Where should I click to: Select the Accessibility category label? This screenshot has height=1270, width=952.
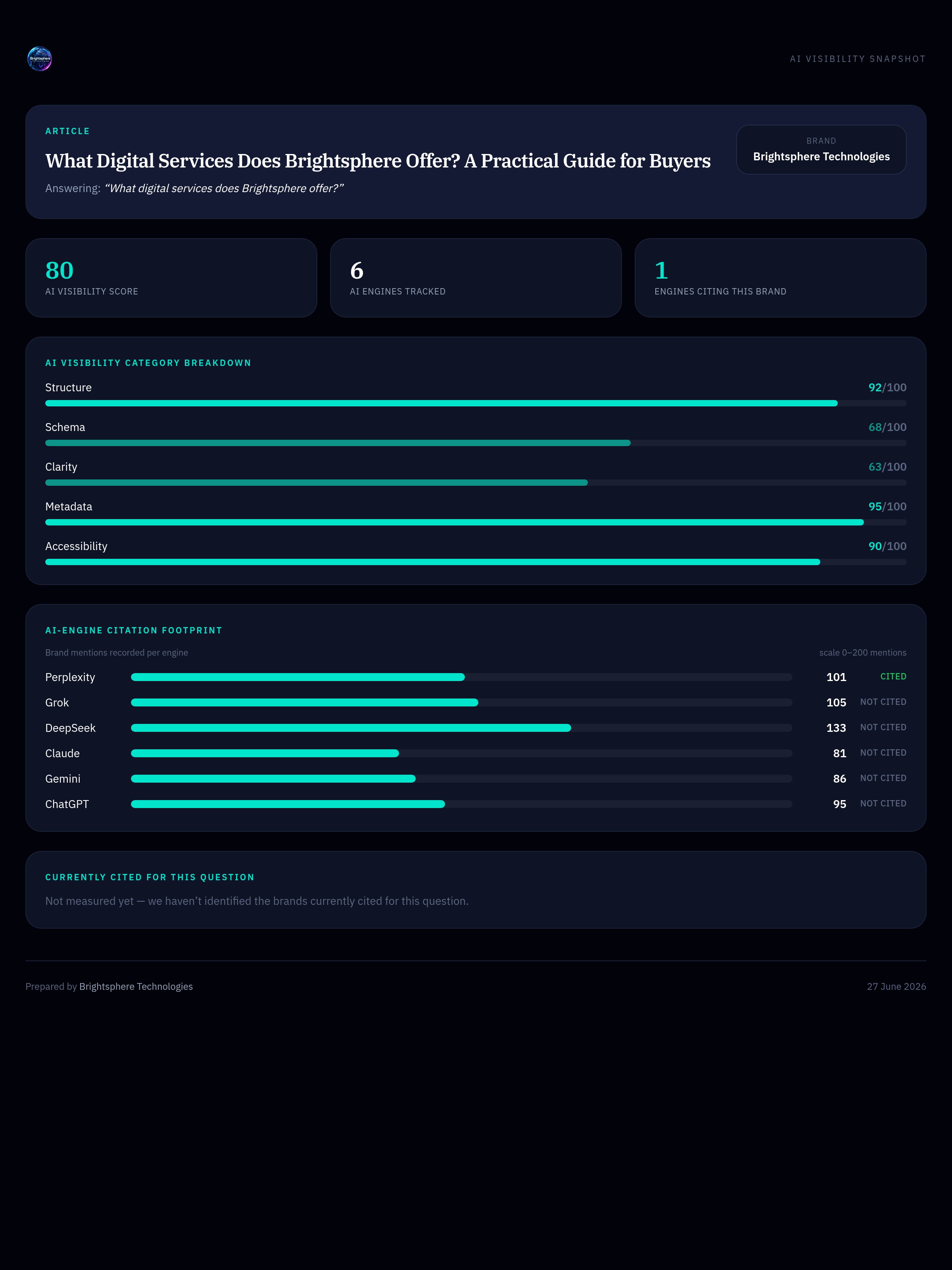click(76, 546)
